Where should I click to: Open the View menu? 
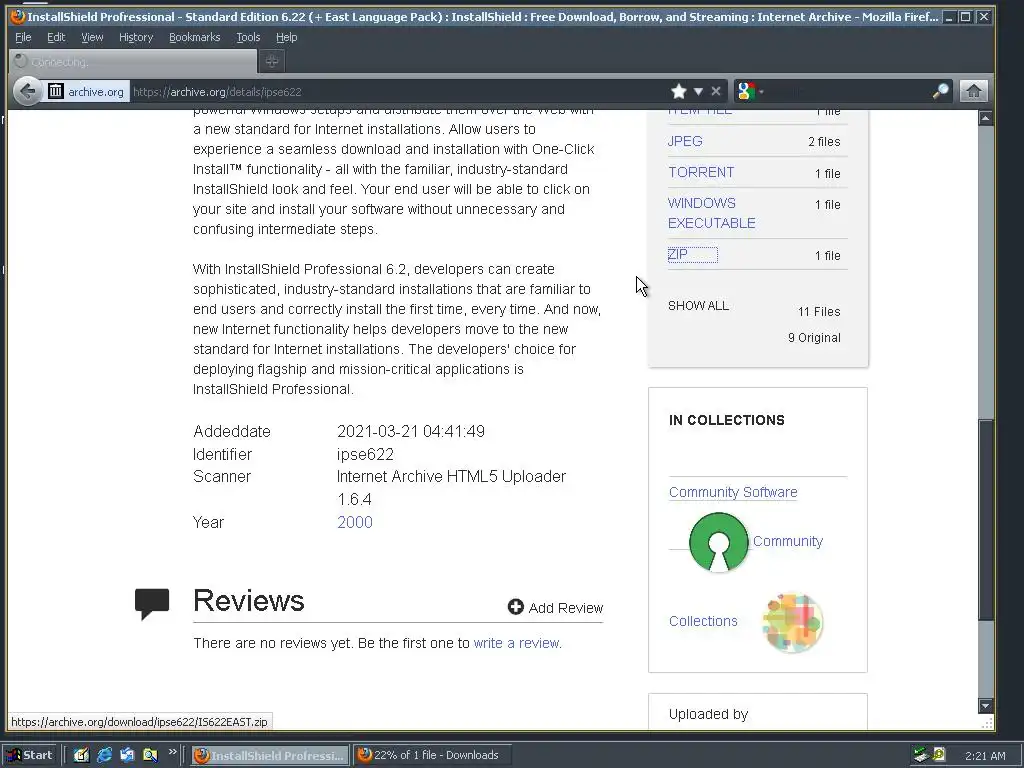coord(92,37)
